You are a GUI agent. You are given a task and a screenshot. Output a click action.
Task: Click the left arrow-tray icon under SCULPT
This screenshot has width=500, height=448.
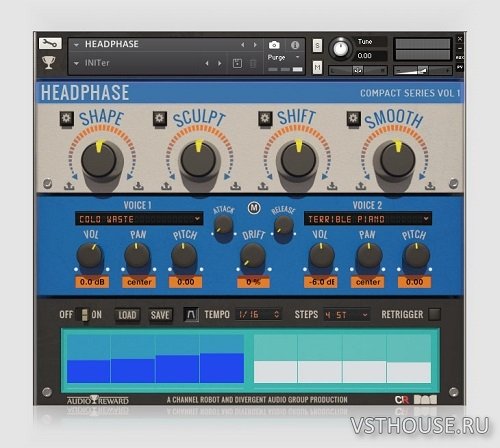(x=166, y=186)
